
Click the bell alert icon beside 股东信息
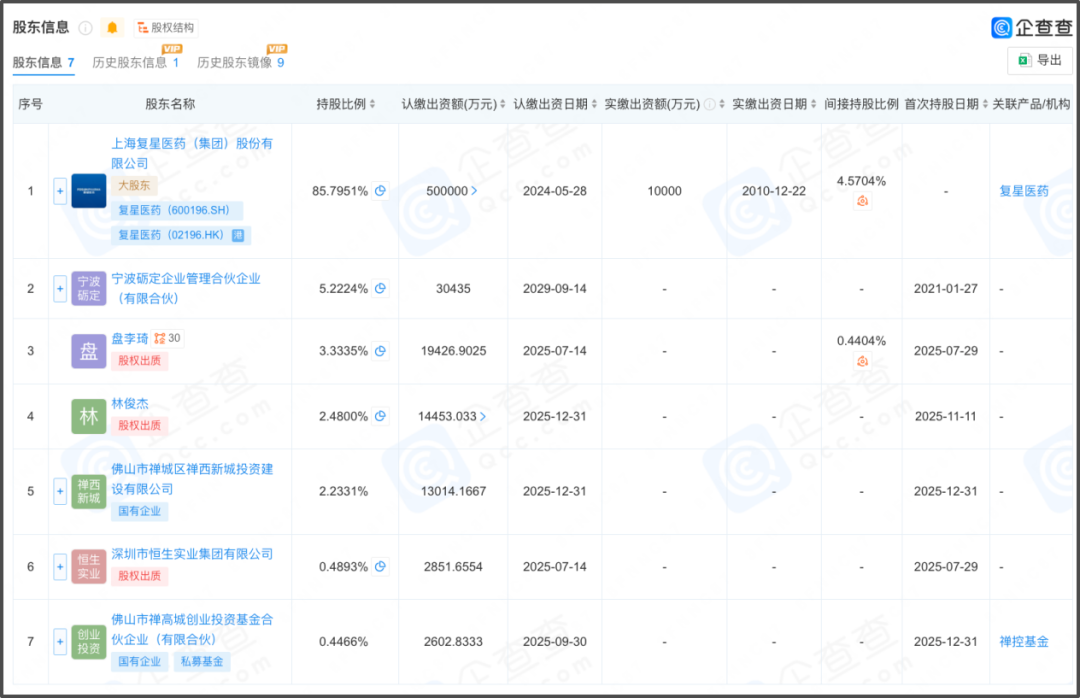coord(112,27)
